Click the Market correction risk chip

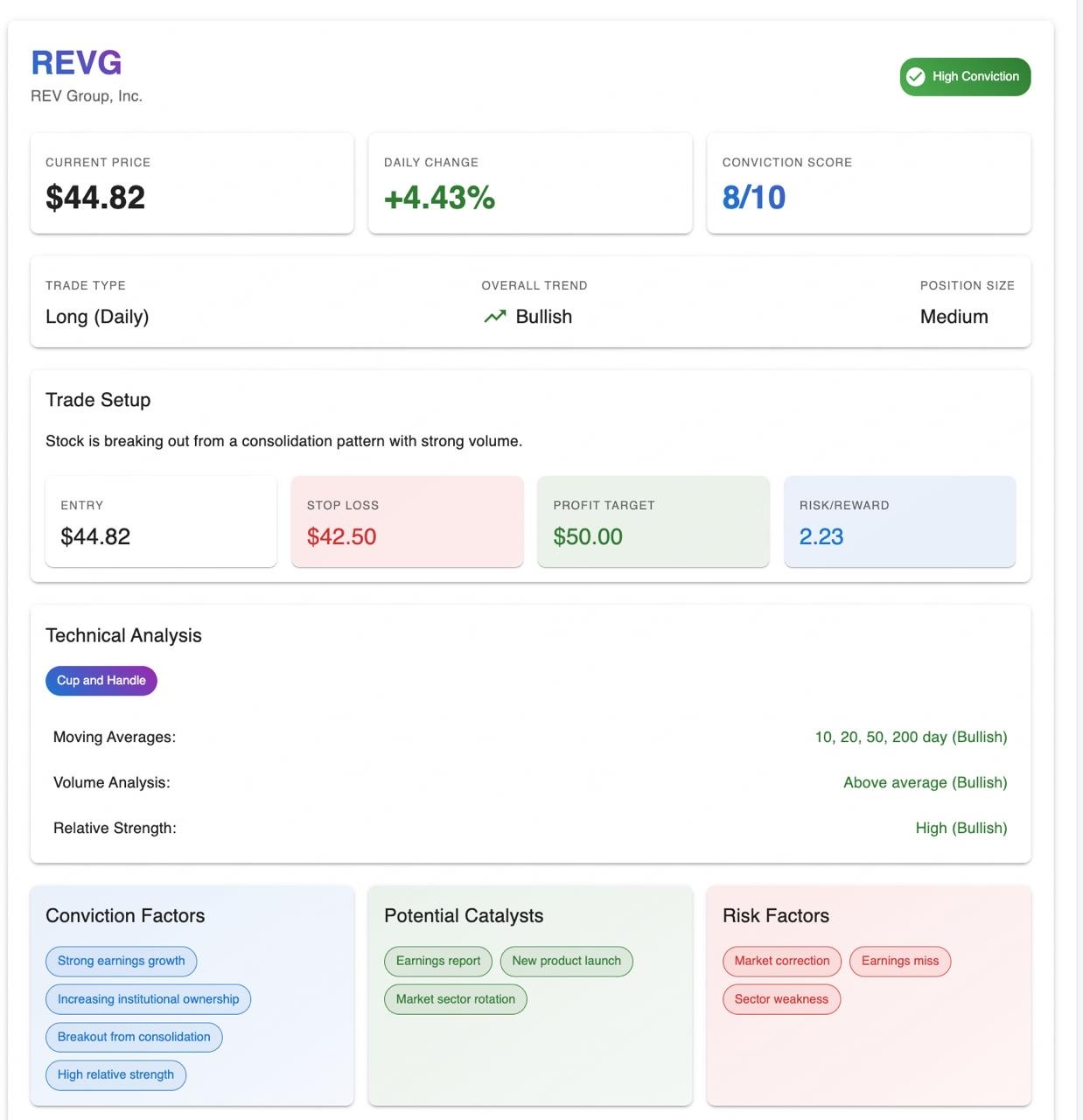782,961
